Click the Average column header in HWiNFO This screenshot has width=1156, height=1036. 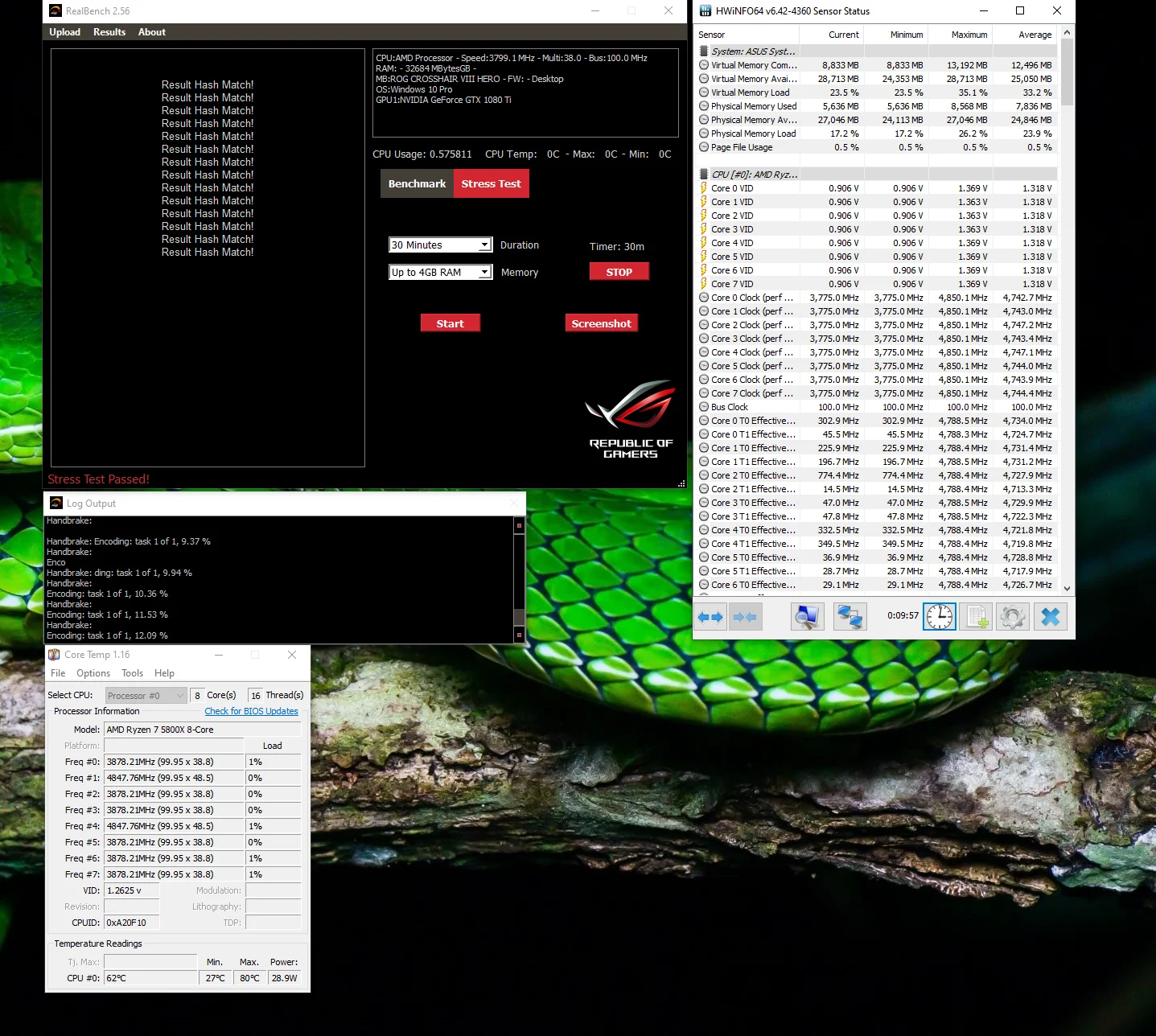coord(1025,35)
